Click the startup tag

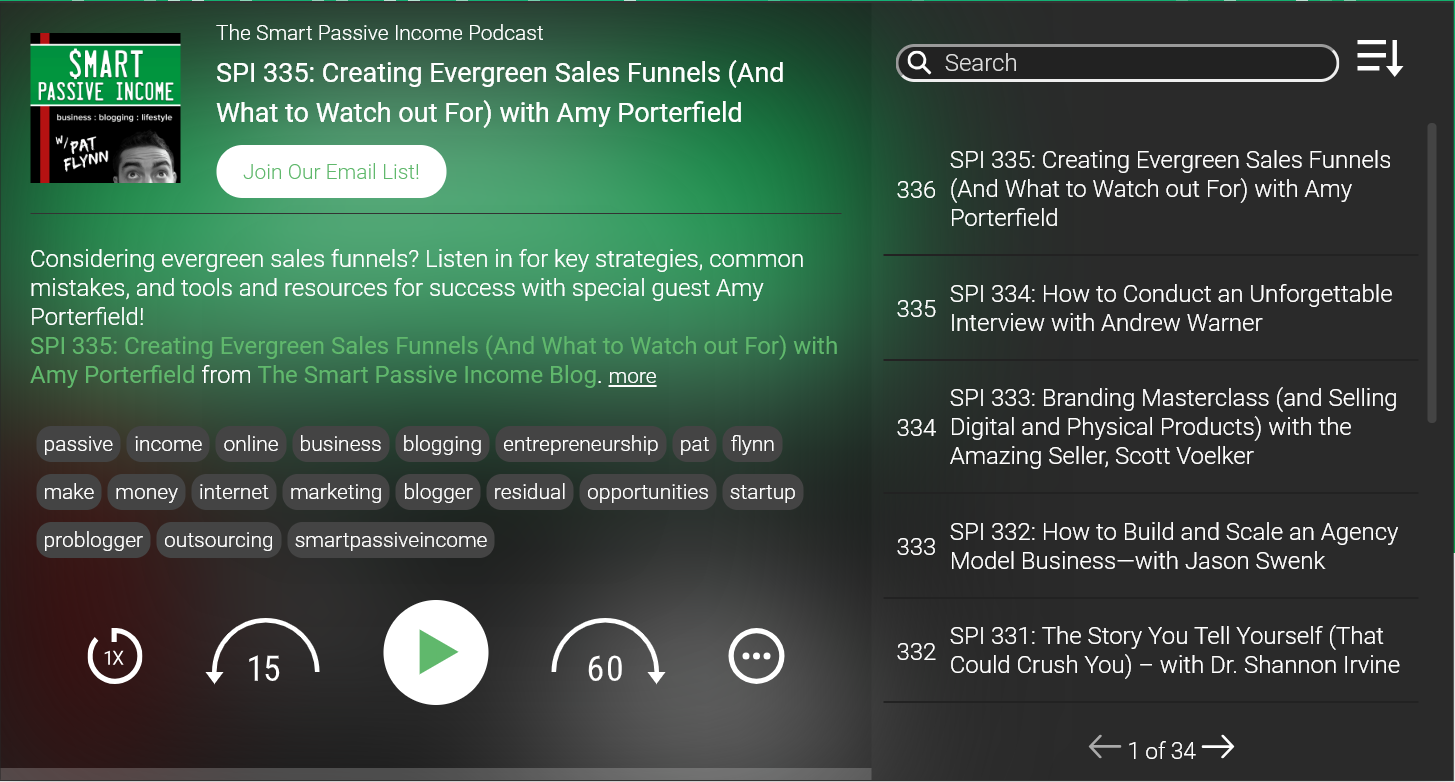tap(762, 492)
